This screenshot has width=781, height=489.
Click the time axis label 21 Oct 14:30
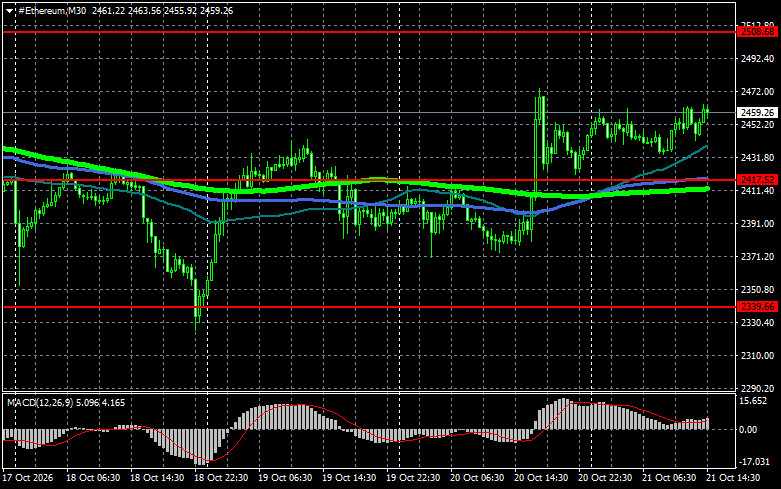pyautogui.click(x=733, y=478)
